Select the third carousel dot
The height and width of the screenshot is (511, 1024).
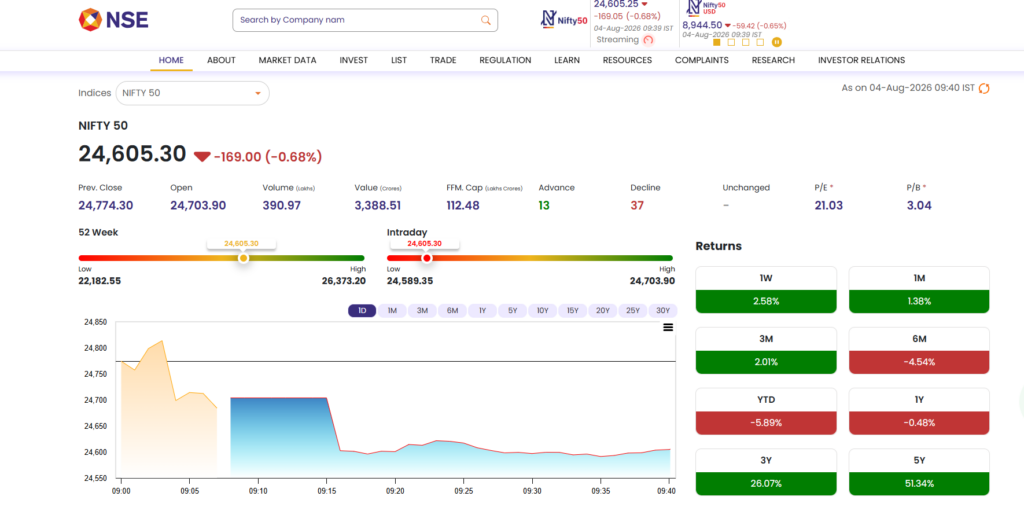click(745, 42)
